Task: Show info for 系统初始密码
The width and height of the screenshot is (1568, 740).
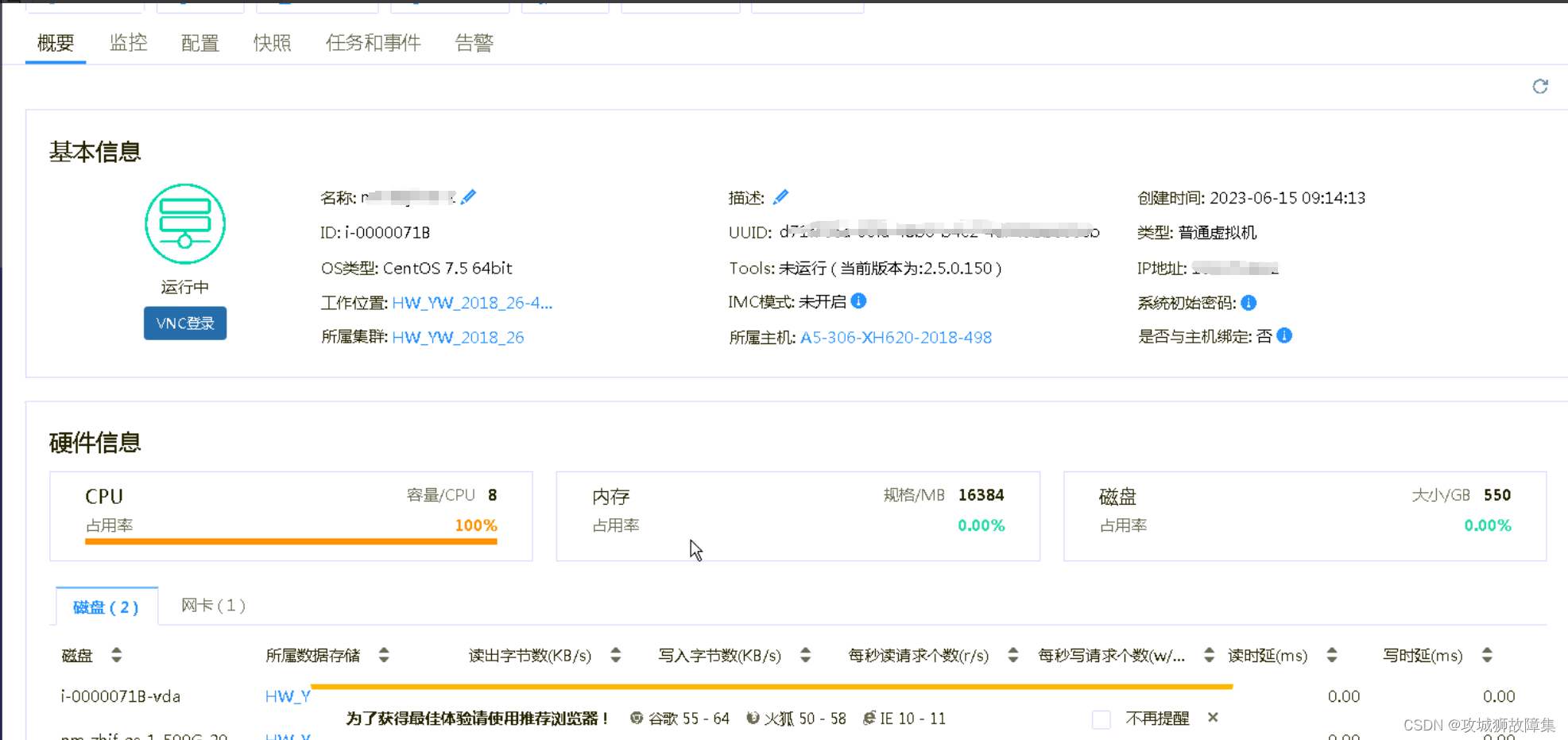Action: click(x=1249, y=302)
